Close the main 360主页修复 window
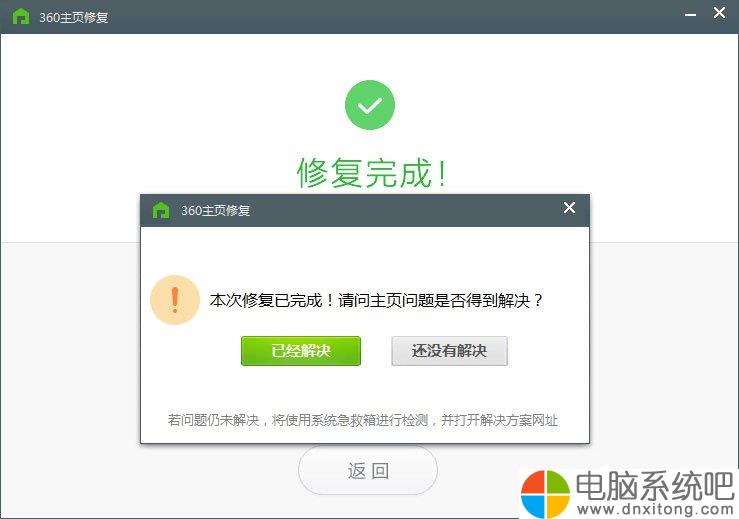The height and width of the screenshot is (519, 739). pyautogui.click(x=719, y=13)
